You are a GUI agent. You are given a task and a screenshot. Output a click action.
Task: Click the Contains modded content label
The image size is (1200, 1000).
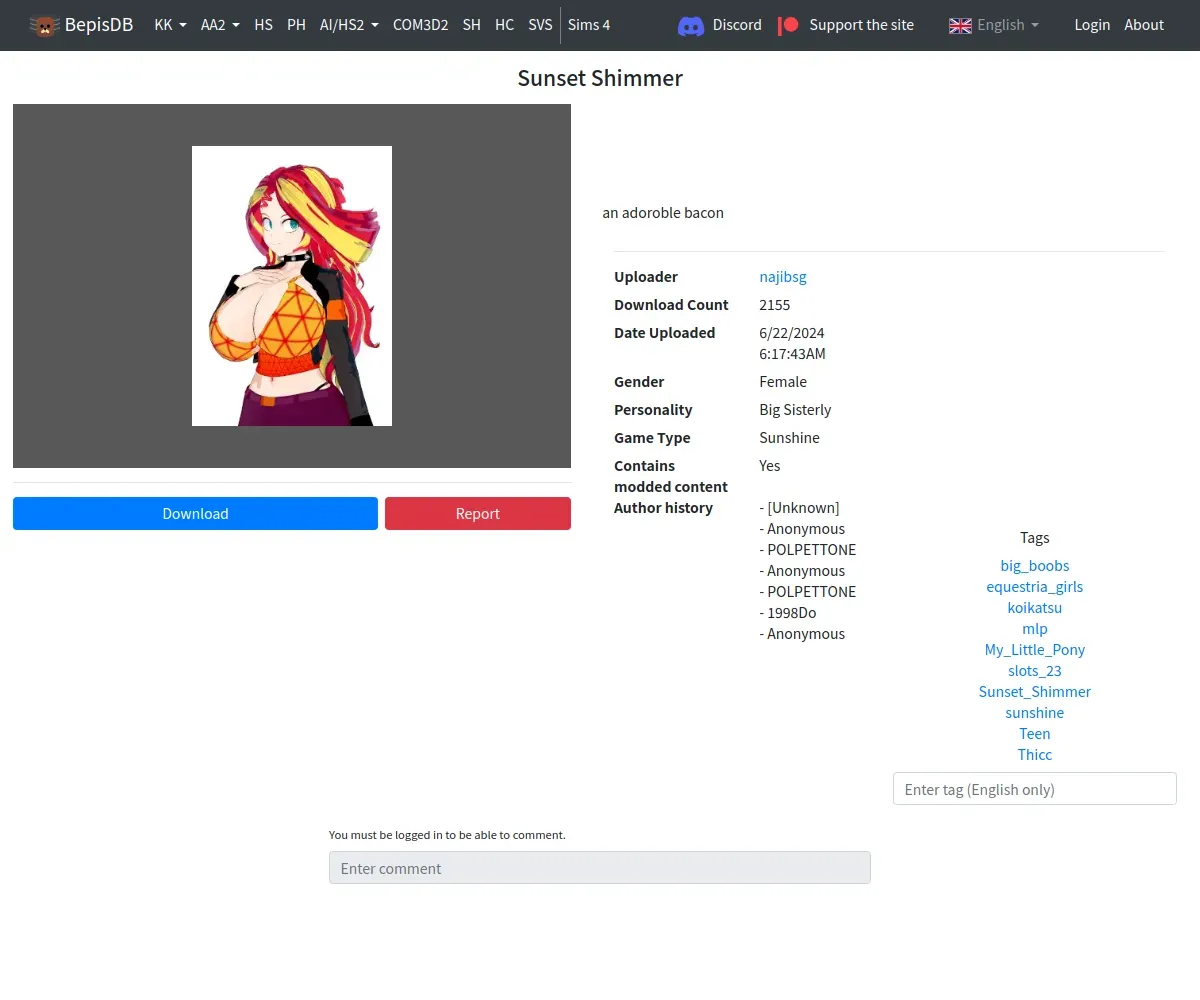[x=671, y=476]
